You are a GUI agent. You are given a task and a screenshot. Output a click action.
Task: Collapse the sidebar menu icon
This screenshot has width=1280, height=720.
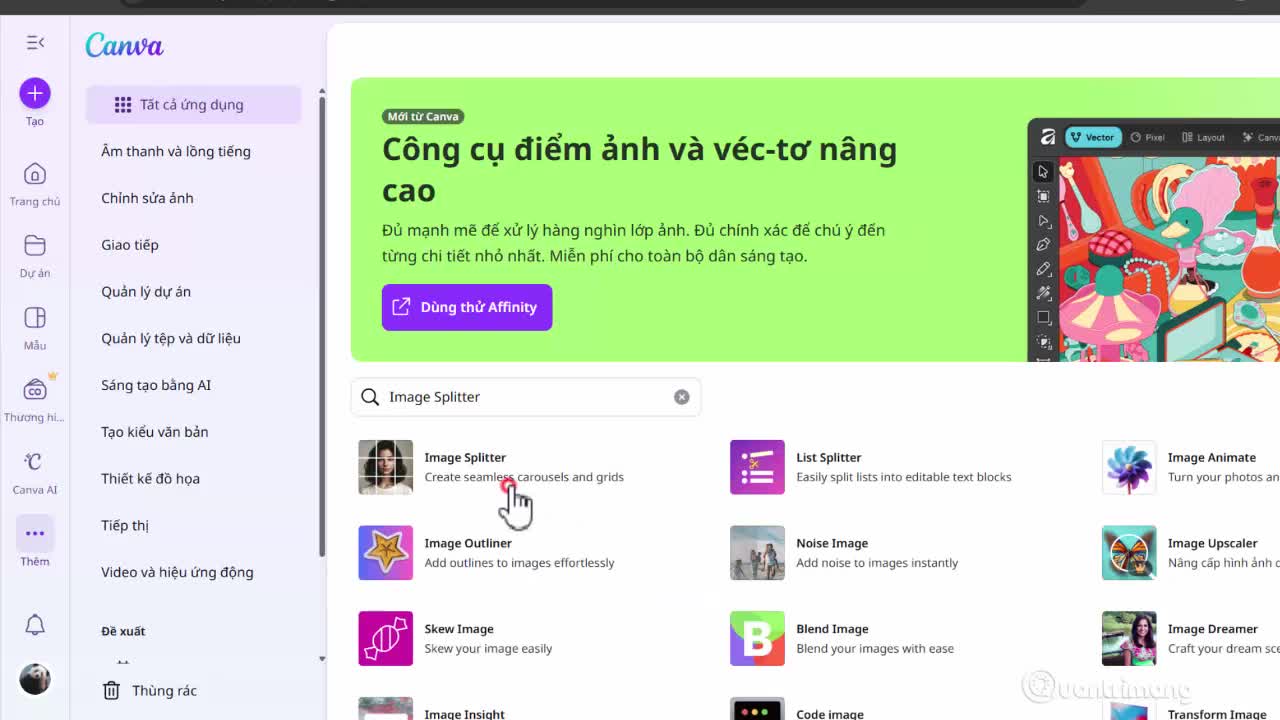tap(35, 42)
